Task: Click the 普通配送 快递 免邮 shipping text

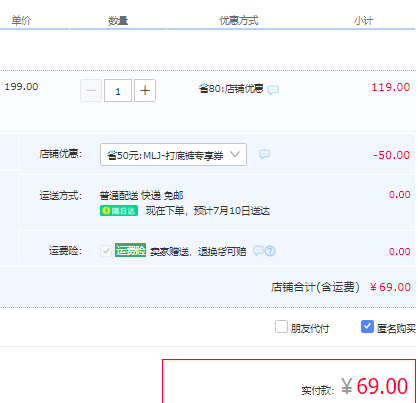Action: (141, 195)
